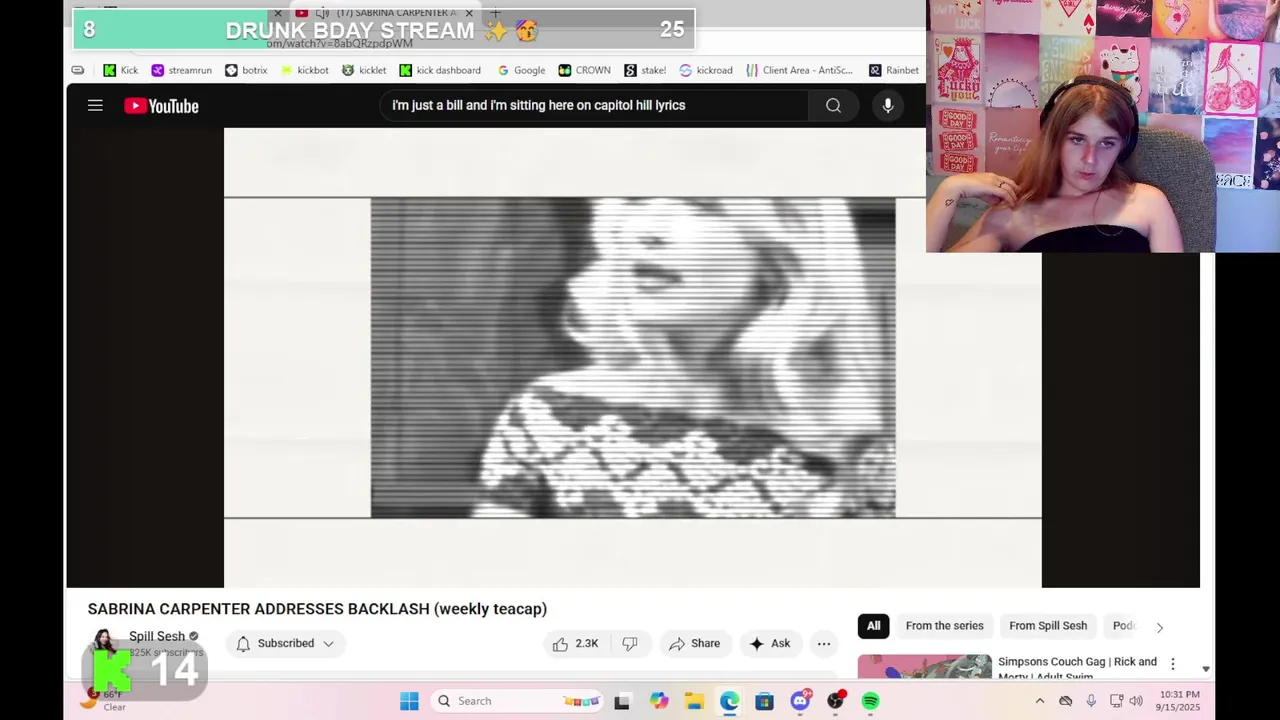
Task: Open options for the Simpsons Couch Gag video
Action: tap(1173, 664)
